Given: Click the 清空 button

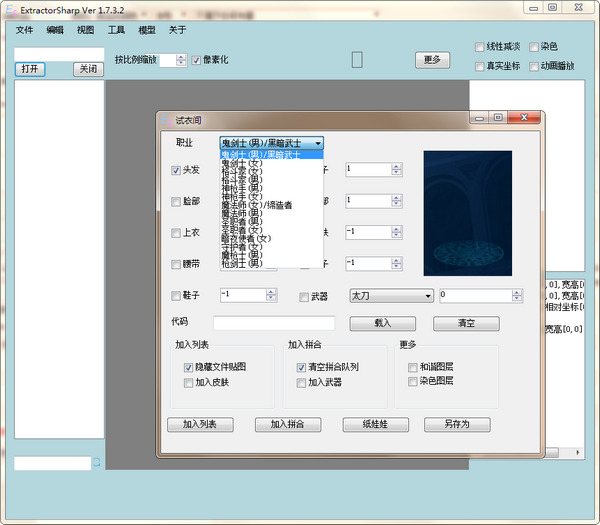Looking at the screenshot, I should coord(466,323).
